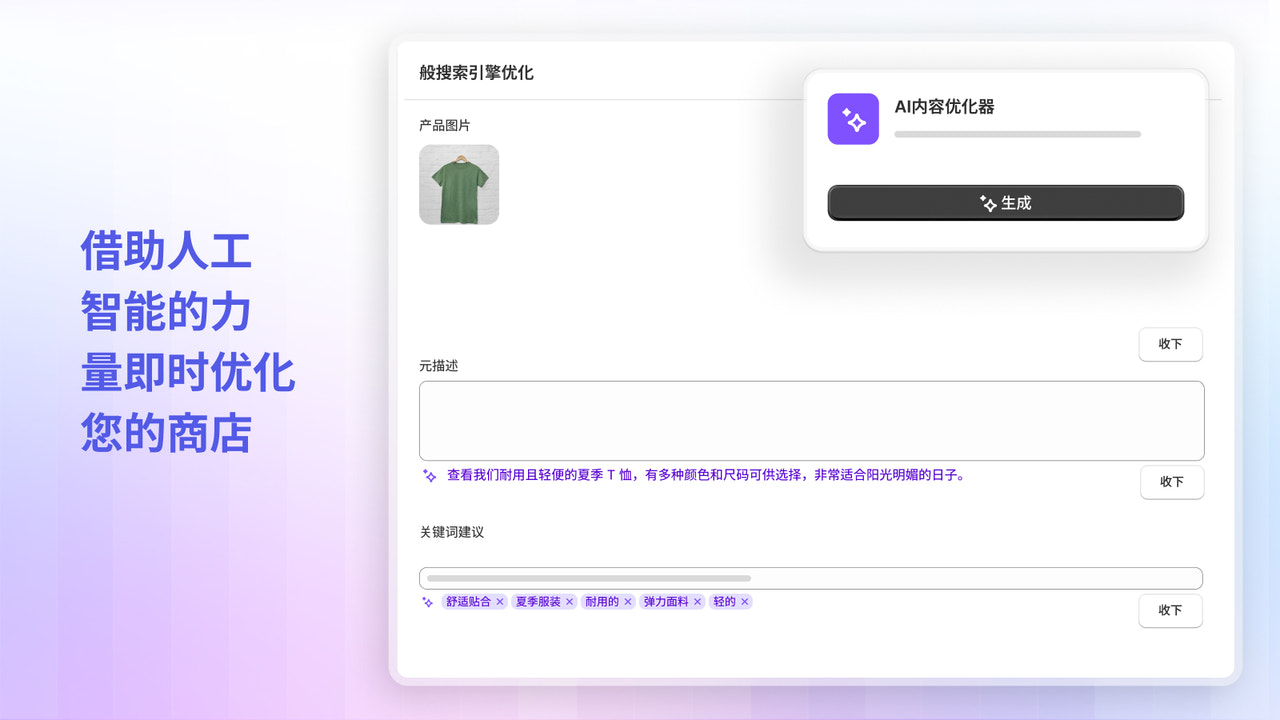The width and height of the screenshot is (1280, 720).
Task: Click 收下 next to the meta description suggestion
Action: point(1172,482)
